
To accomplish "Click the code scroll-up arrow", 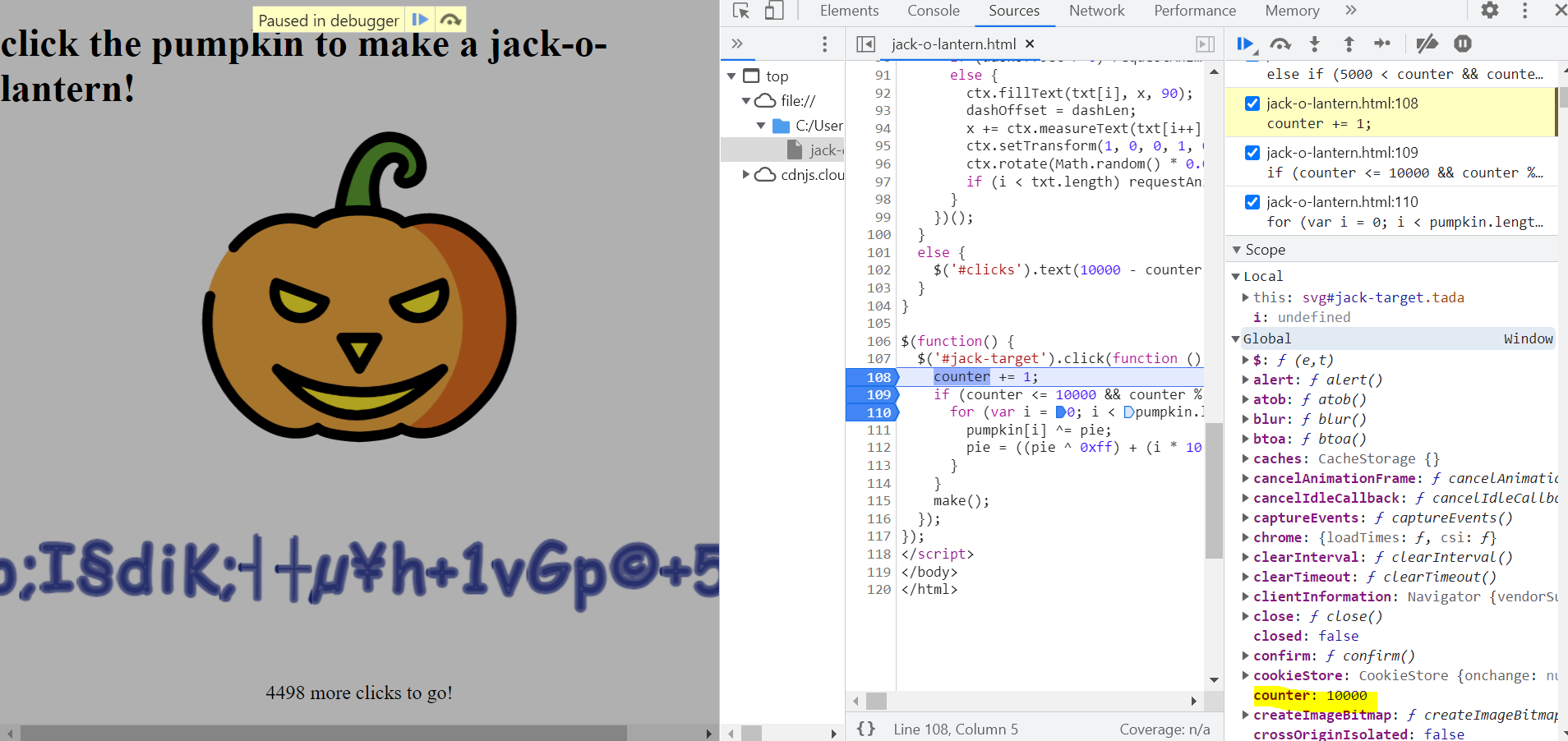I will coord(1214,72).
